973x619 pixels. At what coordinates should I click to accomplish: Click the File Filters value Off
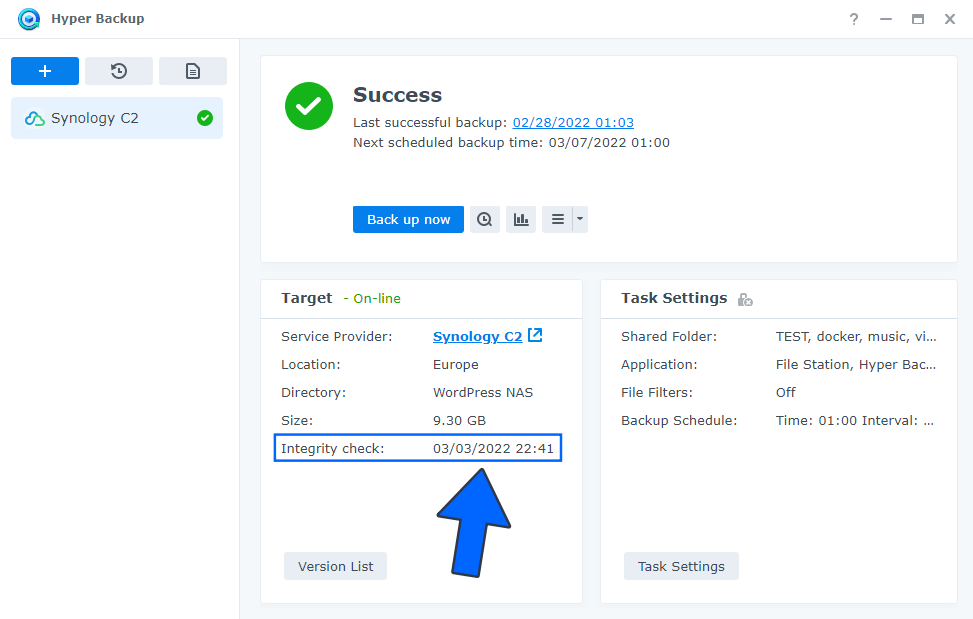[x=786, y=393]
